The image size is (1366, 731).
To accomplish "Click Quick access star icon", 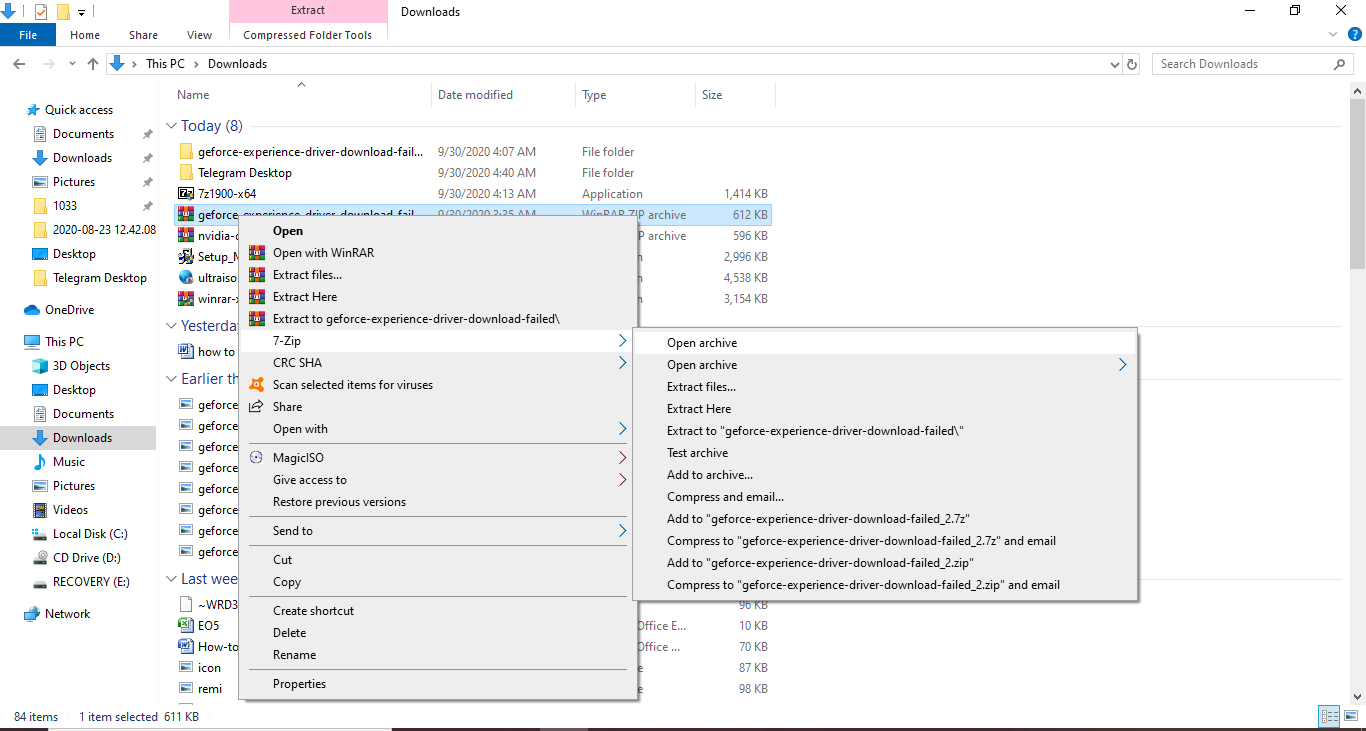I will [x=33, y=110].
